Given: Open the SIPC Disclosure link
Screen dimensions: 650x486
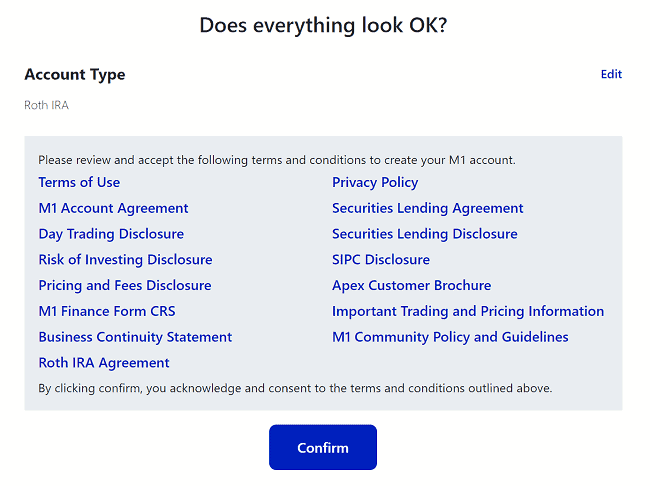Looking at the screenshot, I should (x=380, y=260).
